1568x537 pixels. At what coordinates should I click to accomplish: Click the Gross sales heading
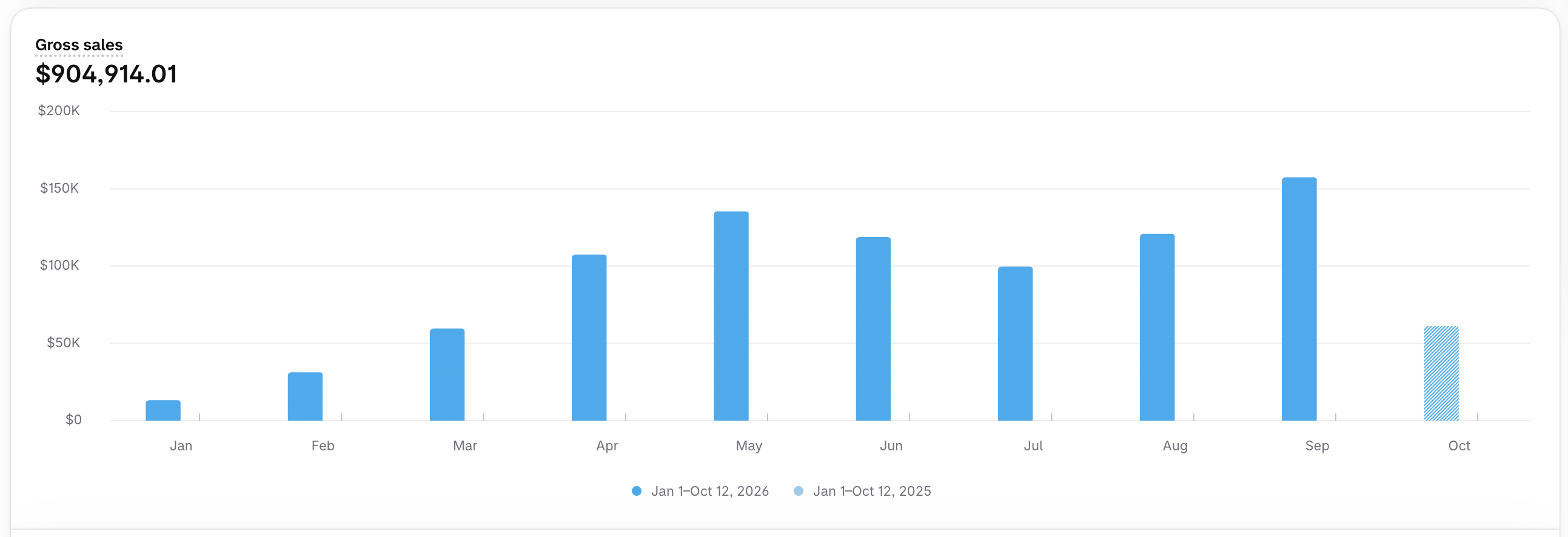(79, 45)
